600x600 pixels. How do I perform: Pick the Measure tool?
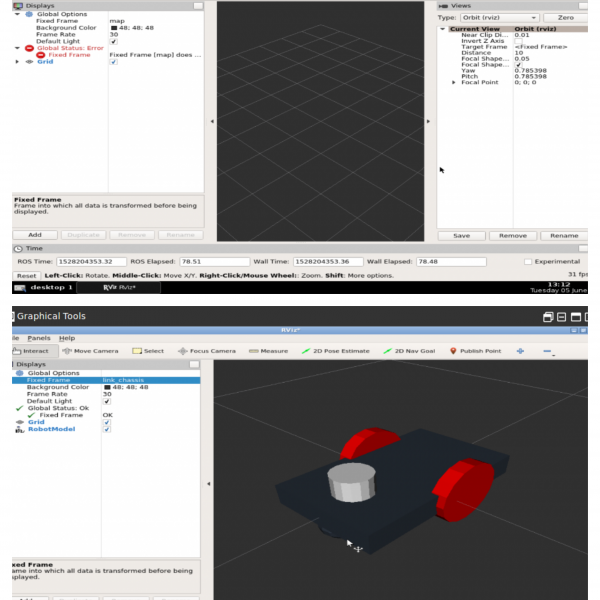coord(268,351)
